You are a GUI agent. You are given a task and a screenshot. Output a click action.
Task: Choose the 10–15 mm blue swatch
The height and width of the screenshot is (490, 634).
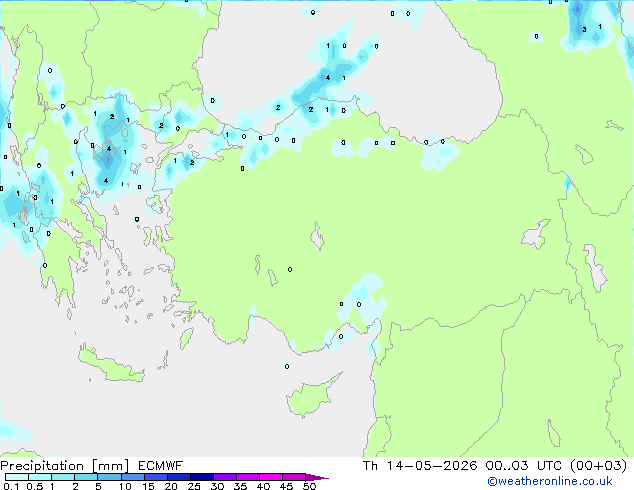[132, 477]
